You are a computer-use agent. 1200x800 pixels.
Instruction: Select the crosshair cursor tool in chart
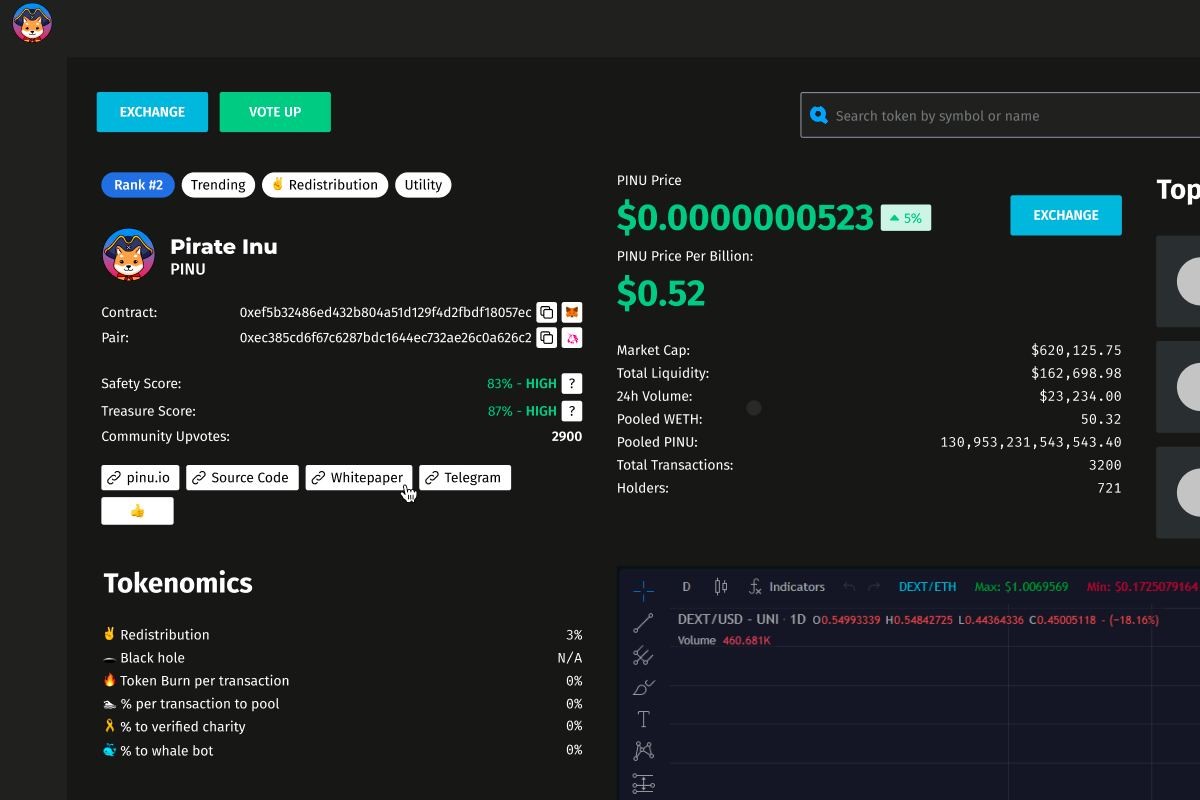point(643,590)
